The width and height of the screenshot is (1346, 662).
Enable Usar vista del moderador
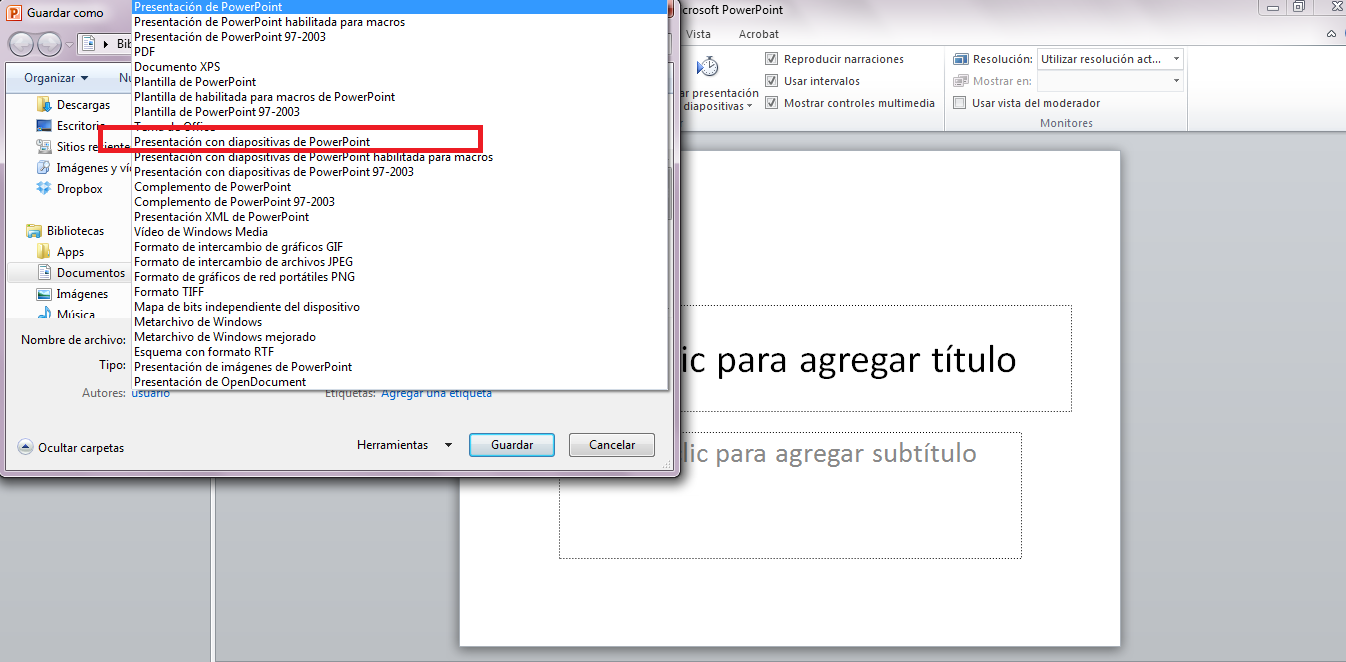click(960, 103)
